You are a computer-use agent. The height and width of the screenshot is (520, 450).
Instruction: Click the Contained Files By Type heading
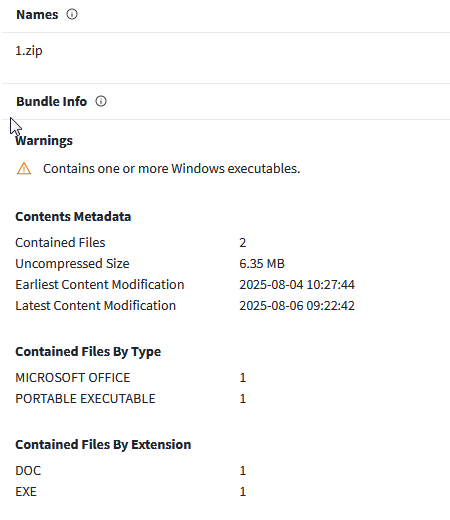pyautogui.click(x=88, y=352)
